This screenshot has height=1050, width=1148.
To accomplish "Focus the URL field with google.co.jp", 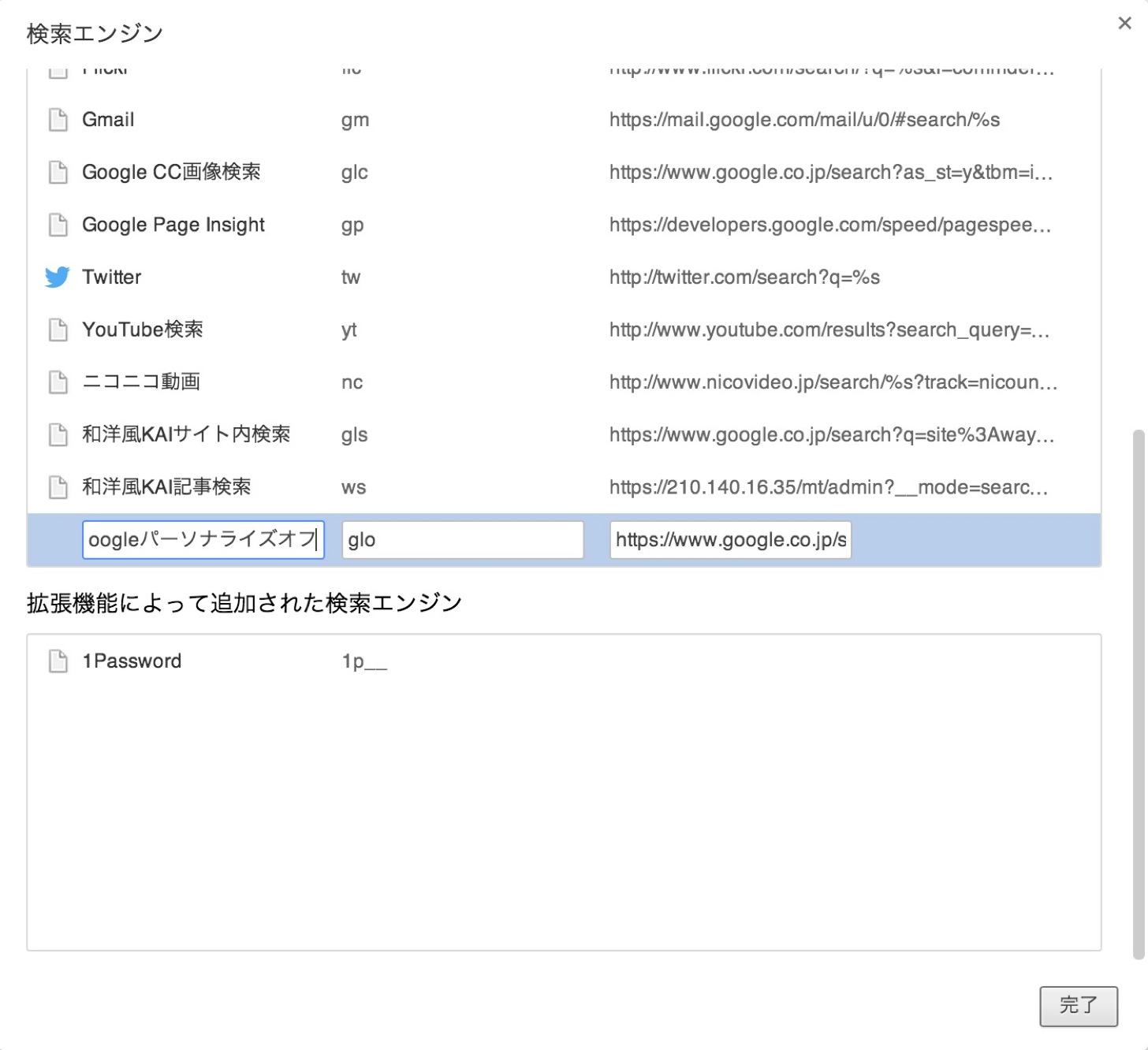I will (x=730, y=540).
